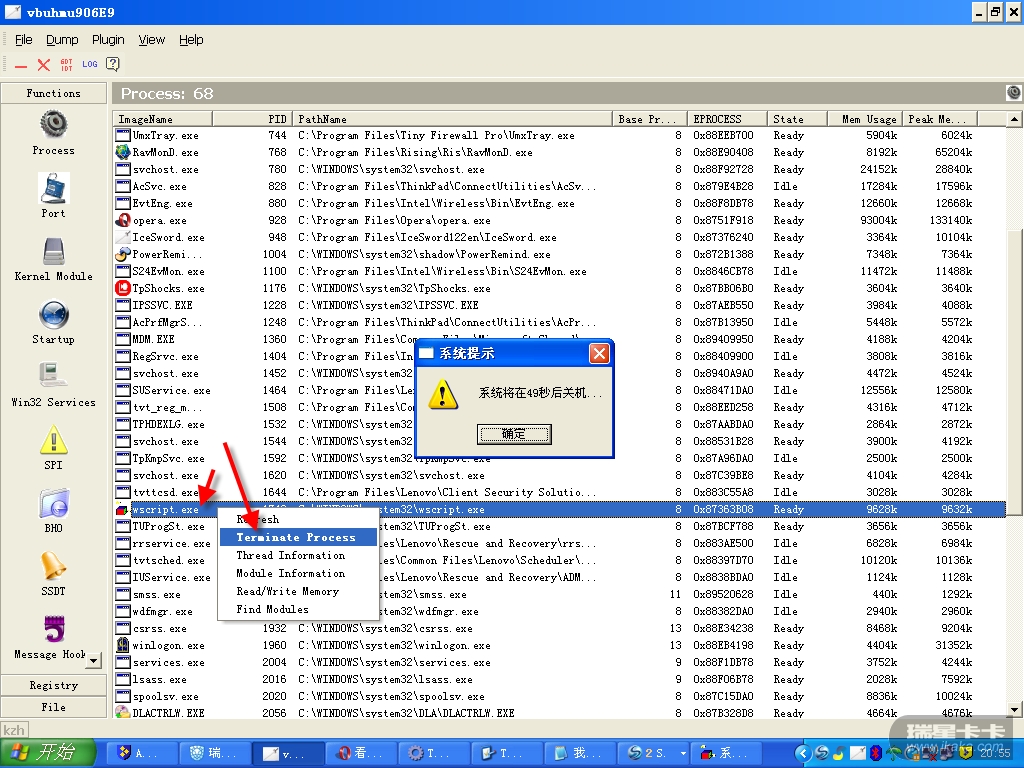
Task: Open the SSDT function icon
Action: coord(54,567)
